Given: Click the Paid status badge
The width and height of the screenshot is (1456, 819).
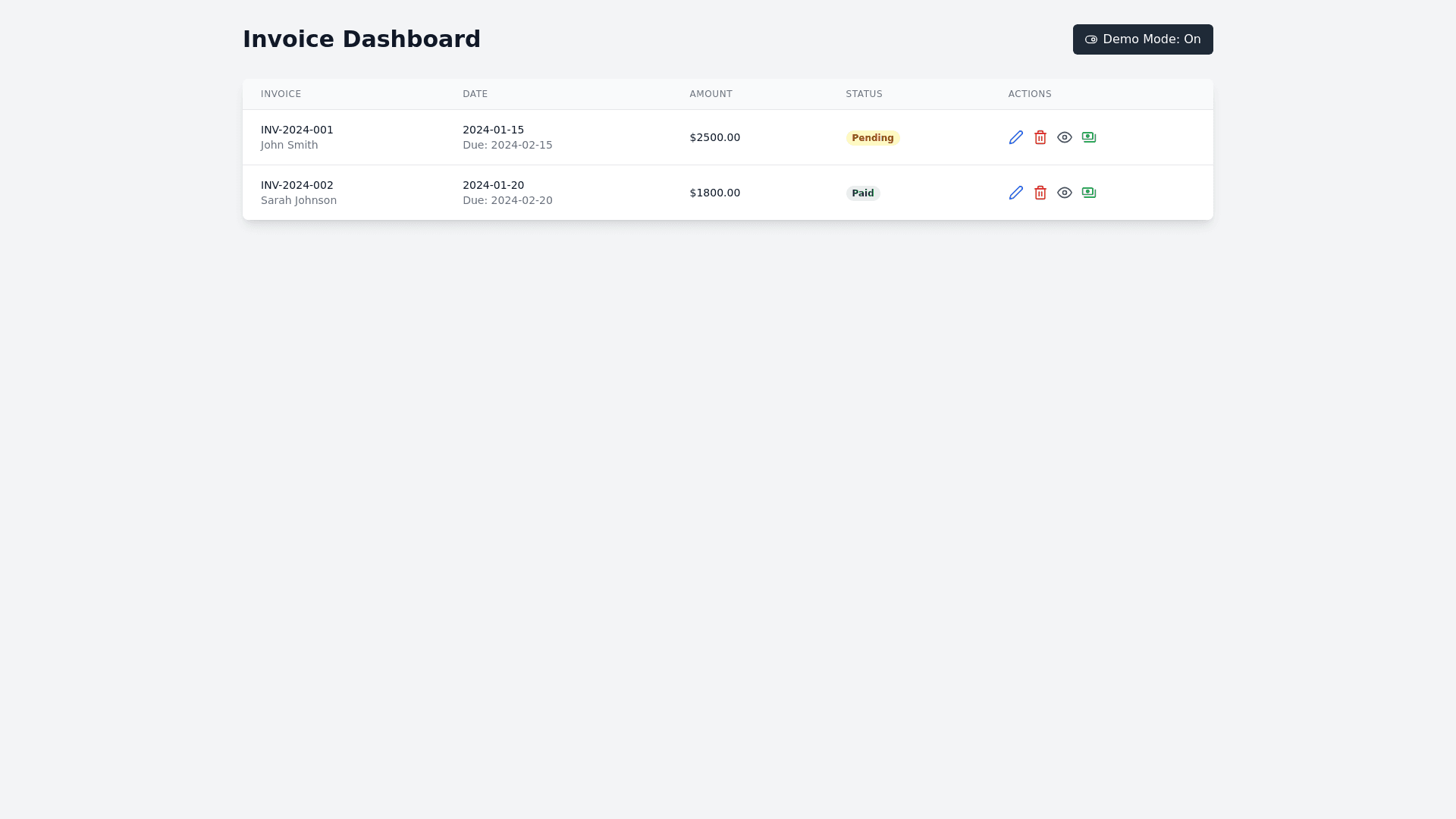Looking at the screenshot, I should [x=862, y=193].
